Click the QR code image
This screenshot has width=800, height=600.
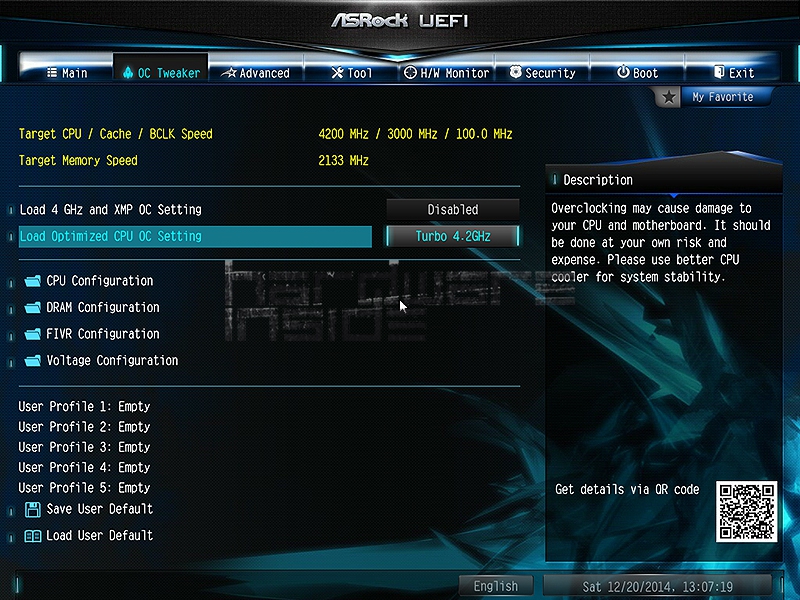pos(746,511)
